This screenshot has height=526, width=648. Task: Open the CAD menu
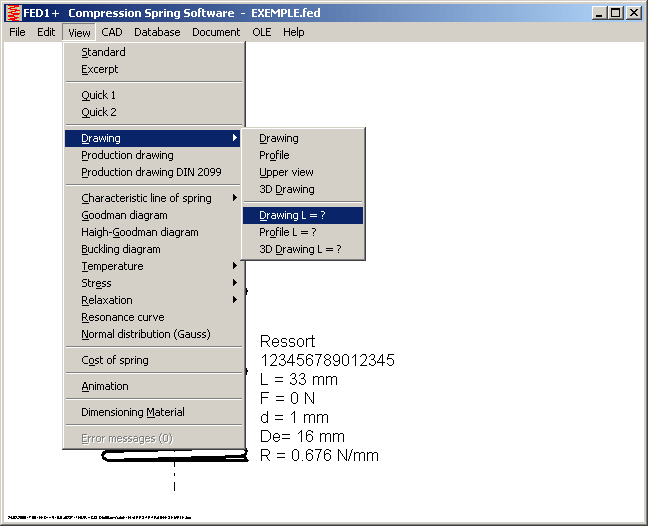pos(111,32)
